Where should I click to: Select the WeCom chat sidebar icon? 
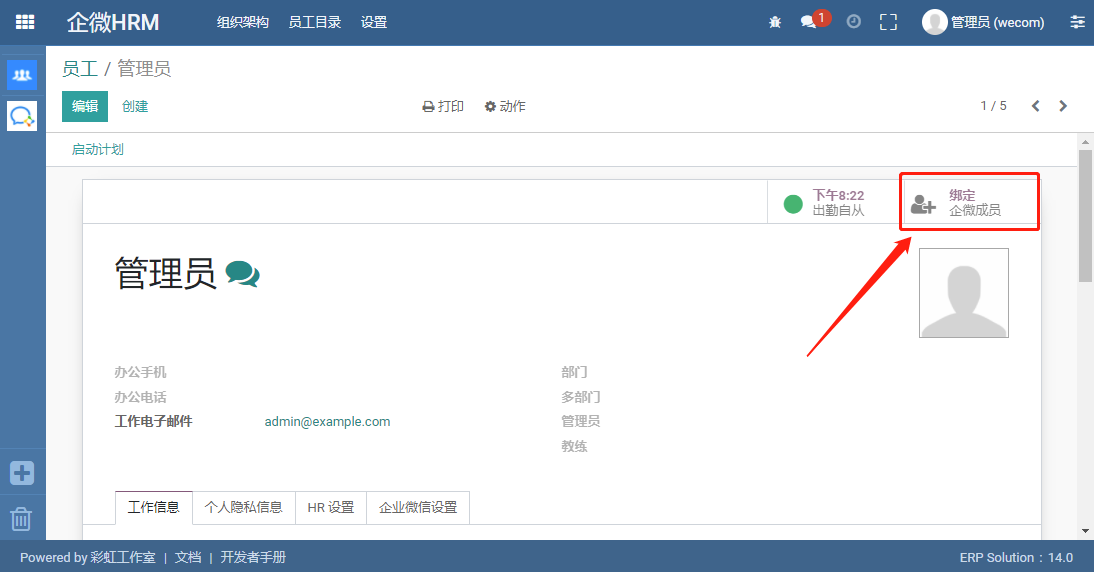[x=22, y=116]
